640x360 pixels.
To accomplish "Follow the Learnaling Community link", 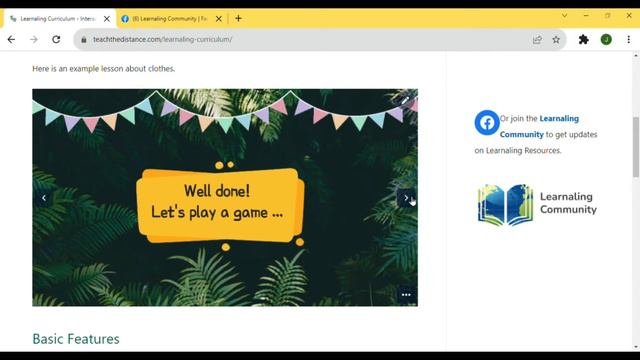I will [x=539, y=126].
